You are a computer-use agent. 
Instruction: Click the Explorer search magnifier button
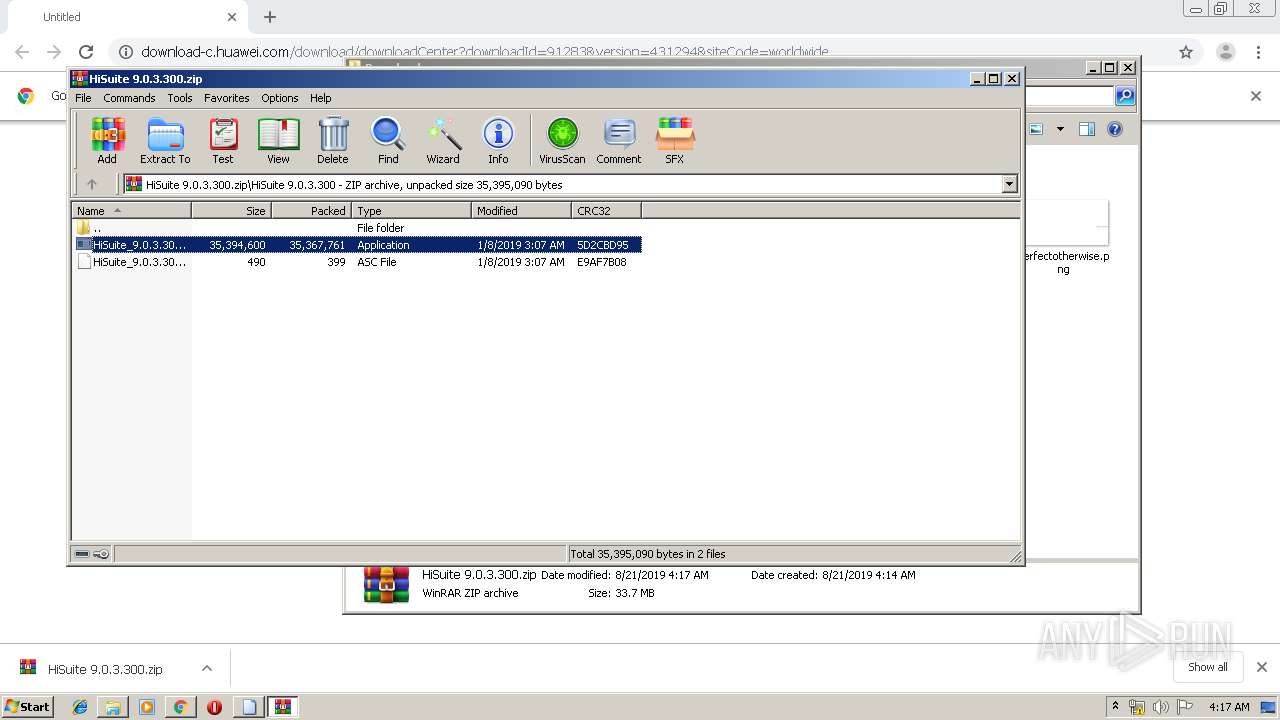tap(1125, 96)
